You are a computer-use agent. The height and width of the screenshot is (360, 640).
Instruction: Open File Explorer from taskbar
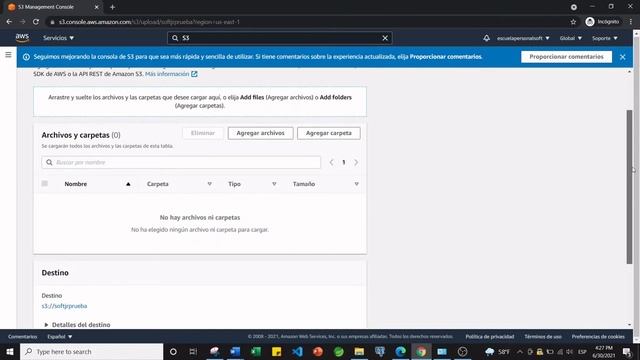(x=359, y=351)
